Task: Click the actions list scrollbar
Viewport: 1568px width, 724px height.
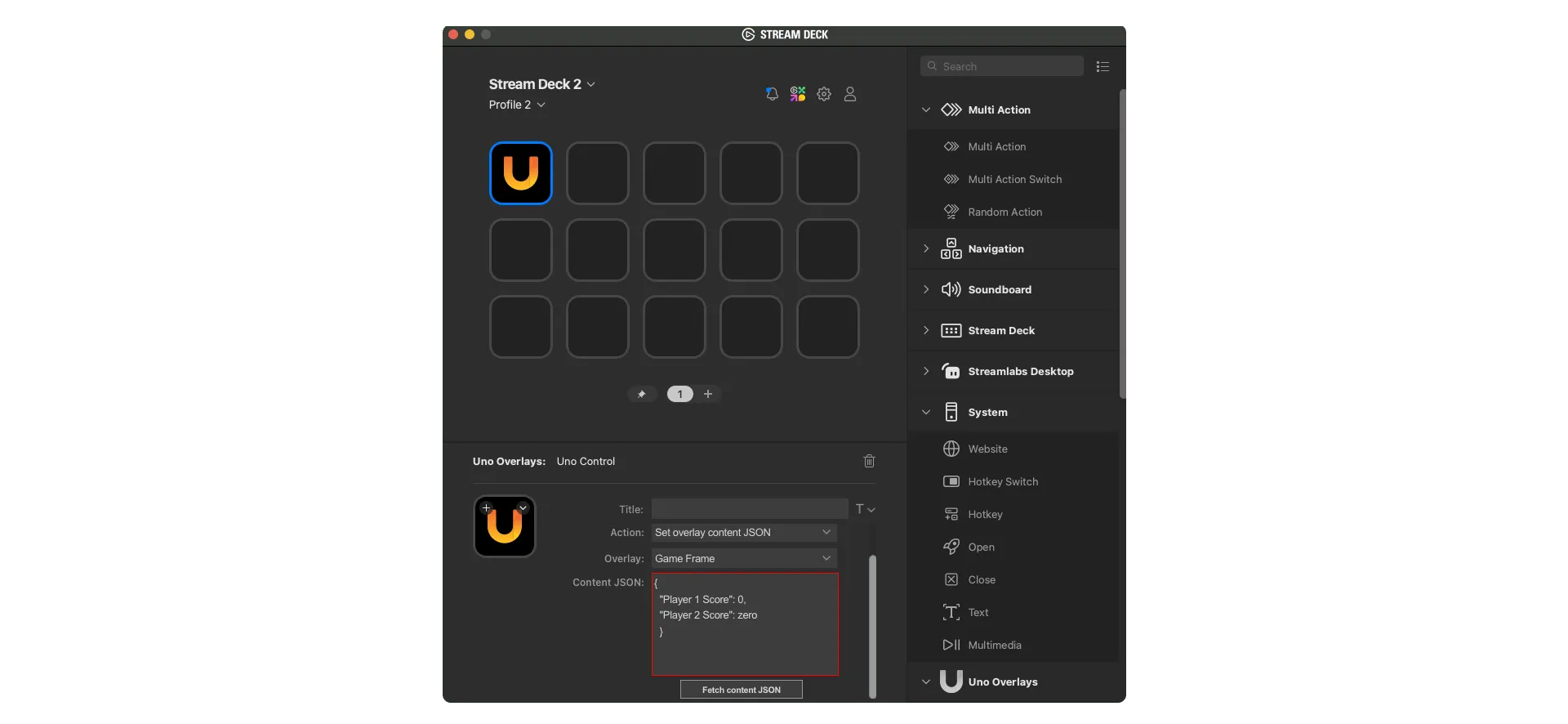Action: coord(1122,244)
